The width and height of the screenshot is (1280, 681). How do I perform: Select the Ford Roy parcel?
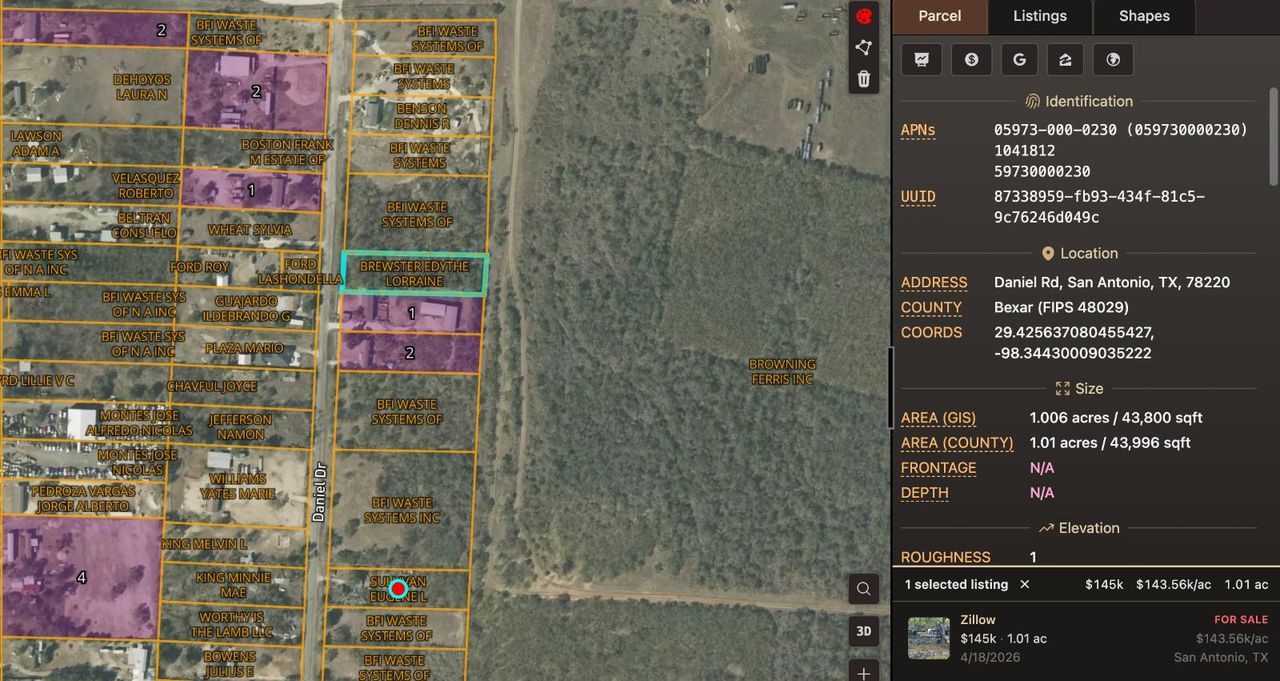pos(199,267)
